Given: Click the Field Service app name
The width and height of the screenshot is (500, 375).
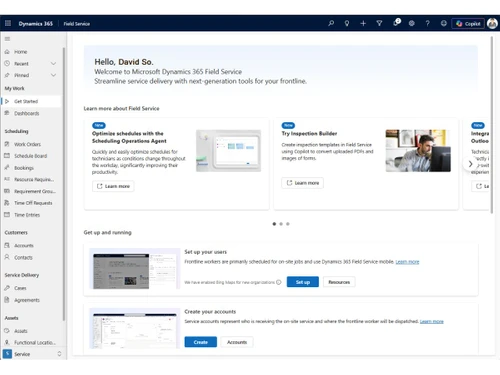Looking at the screenshot, I should [77, 24].
